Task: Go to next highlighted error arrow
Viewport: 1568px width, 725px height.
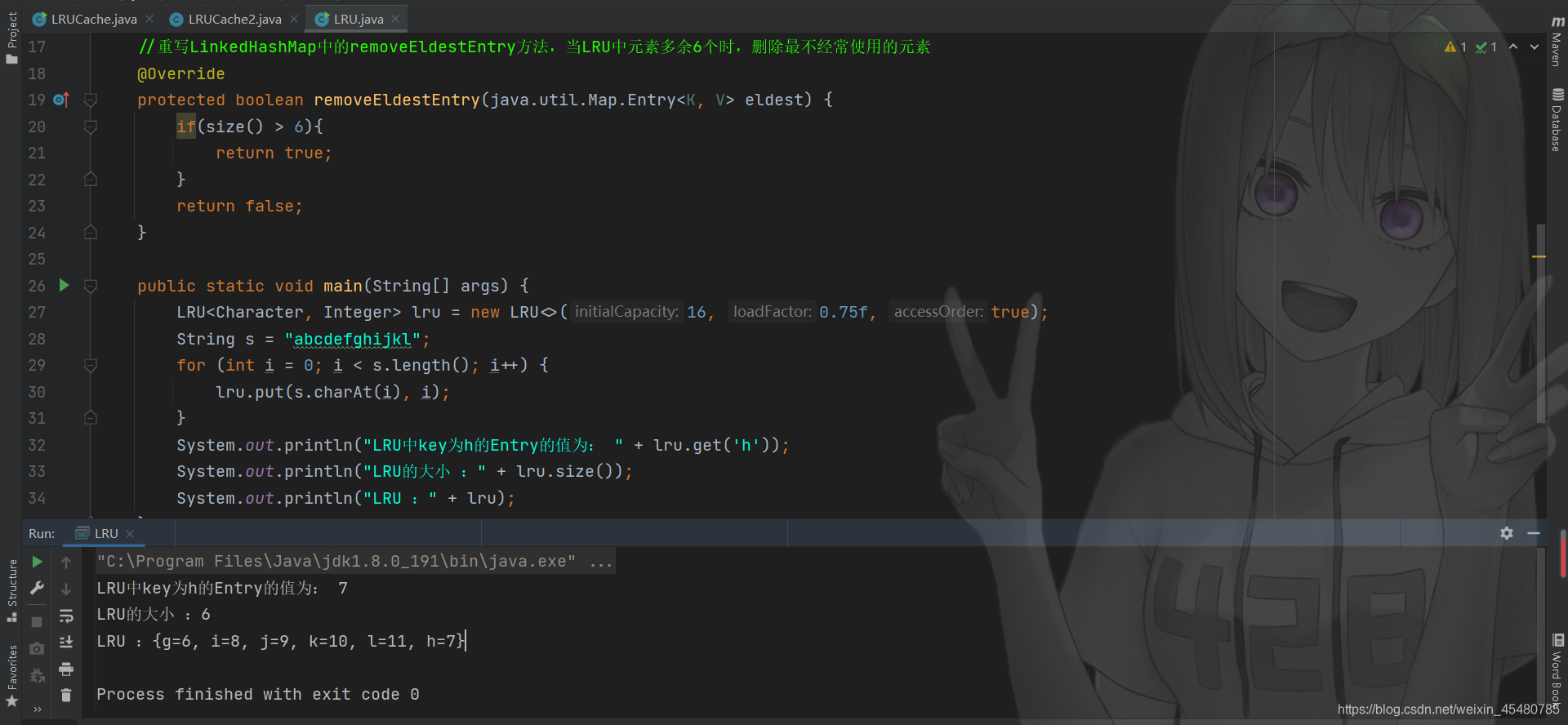Action: 1535,47
